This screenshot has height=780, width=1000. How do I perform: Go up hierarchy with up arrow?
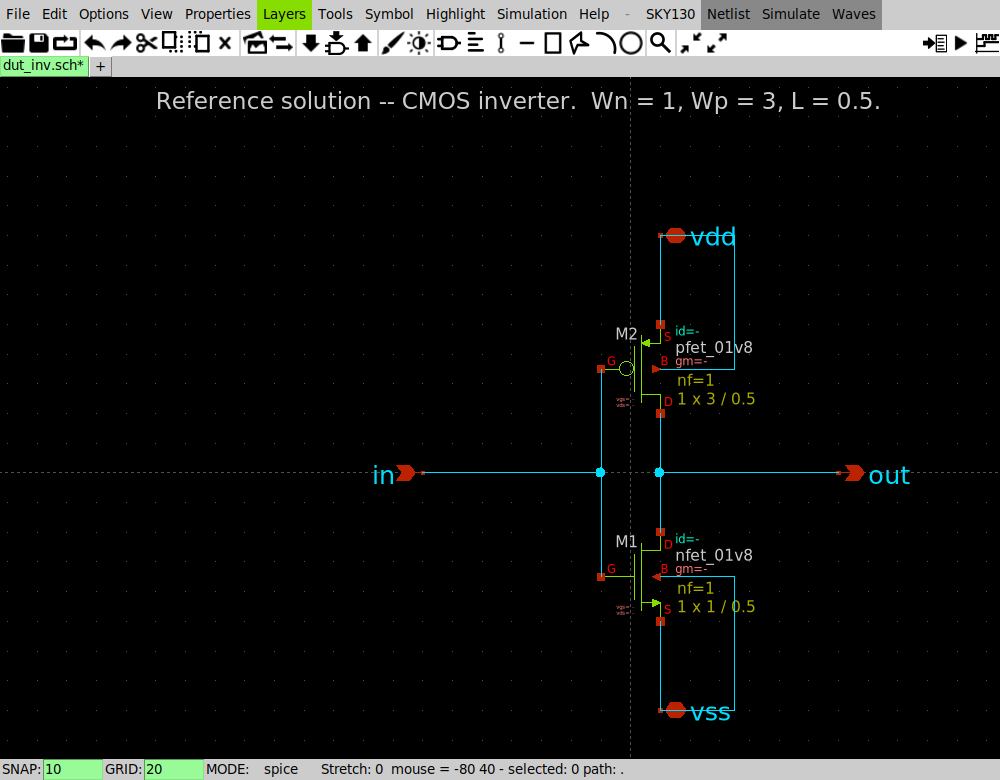[x=364, y=43]
